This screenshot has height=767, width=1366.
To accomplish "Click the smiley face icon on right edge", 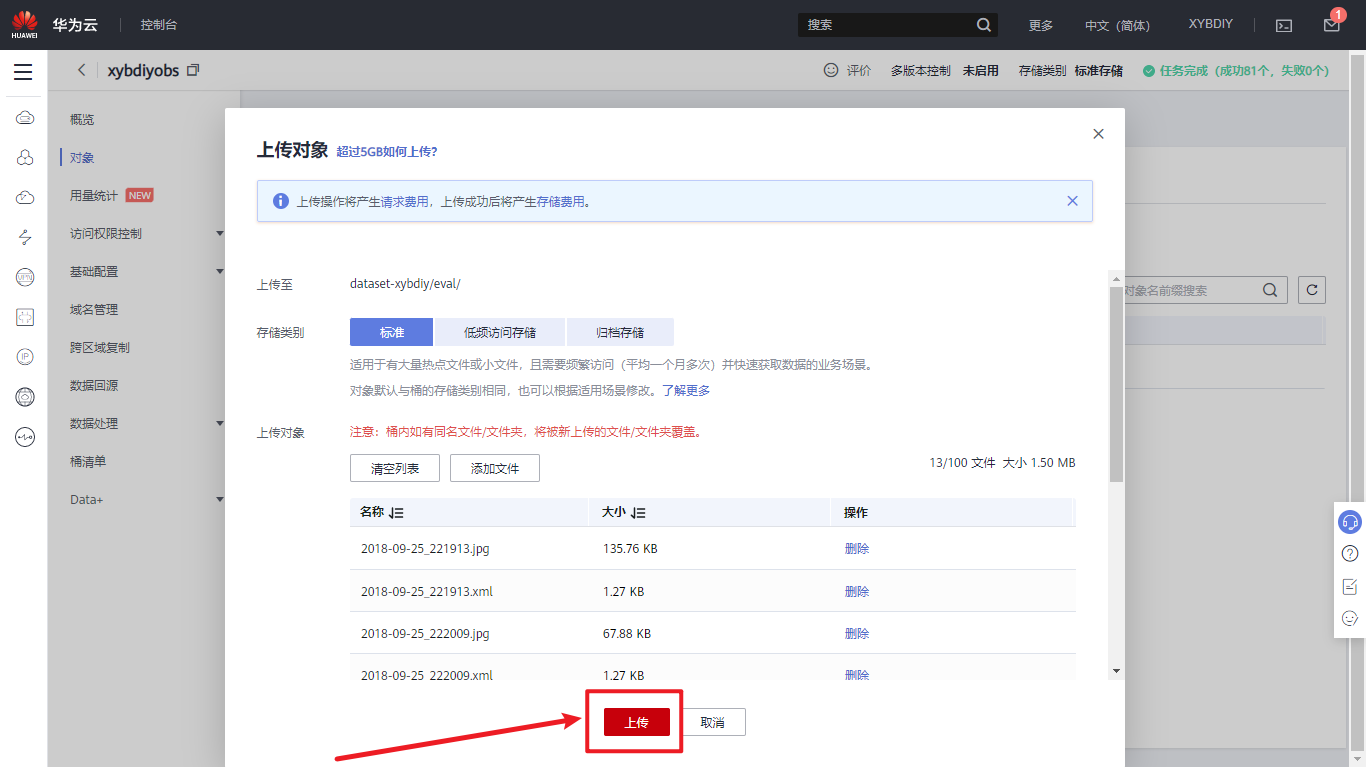I will coord(1350,618).
